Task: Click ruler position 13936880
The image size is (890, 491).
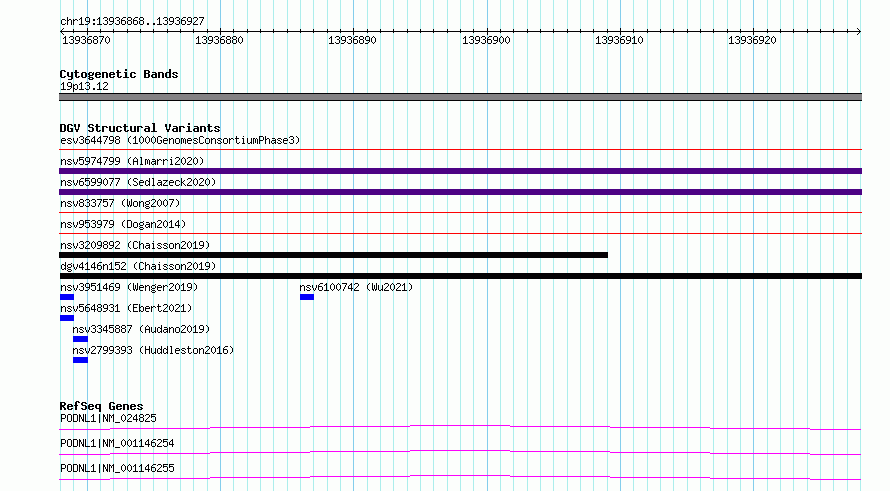Action: 219,40
